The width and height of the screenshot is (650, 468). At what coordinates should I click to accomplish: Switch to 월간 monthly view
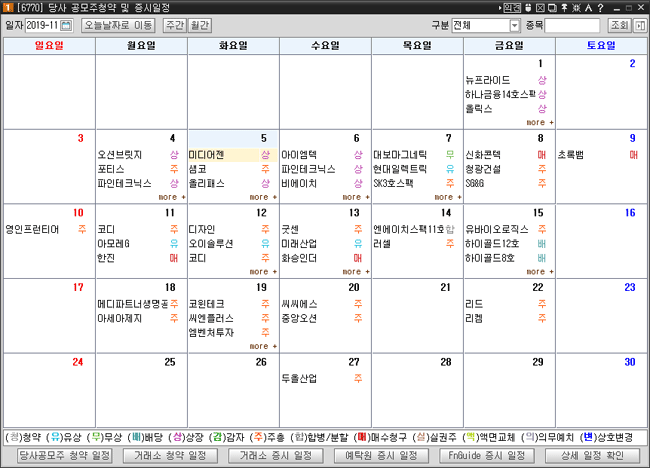200,24
